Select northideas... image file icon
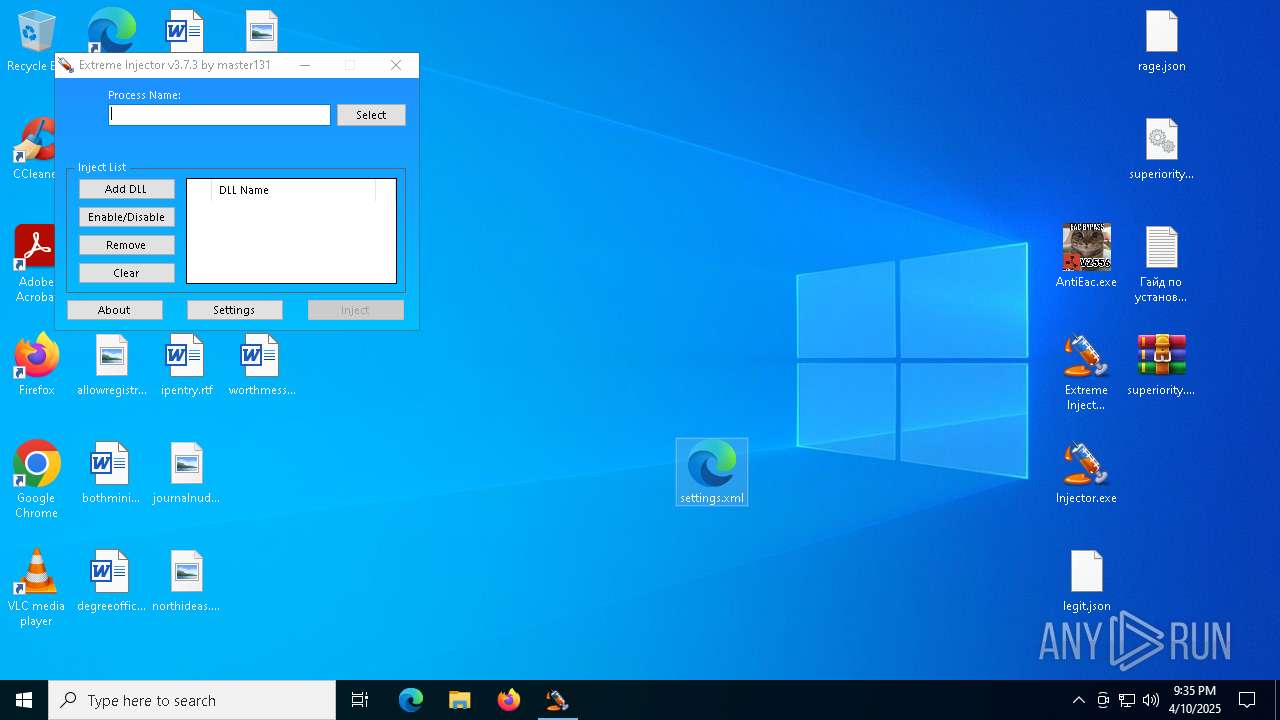1280x720 pixels. click(186, 582)
